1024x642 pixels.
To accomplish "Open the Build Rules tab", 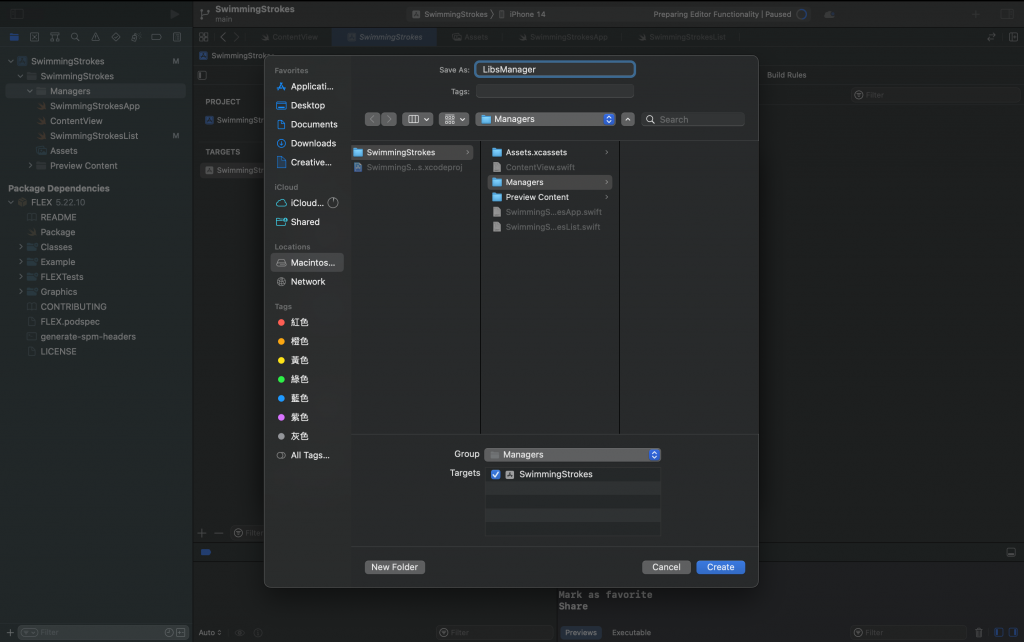I will [x=786, y=75].
